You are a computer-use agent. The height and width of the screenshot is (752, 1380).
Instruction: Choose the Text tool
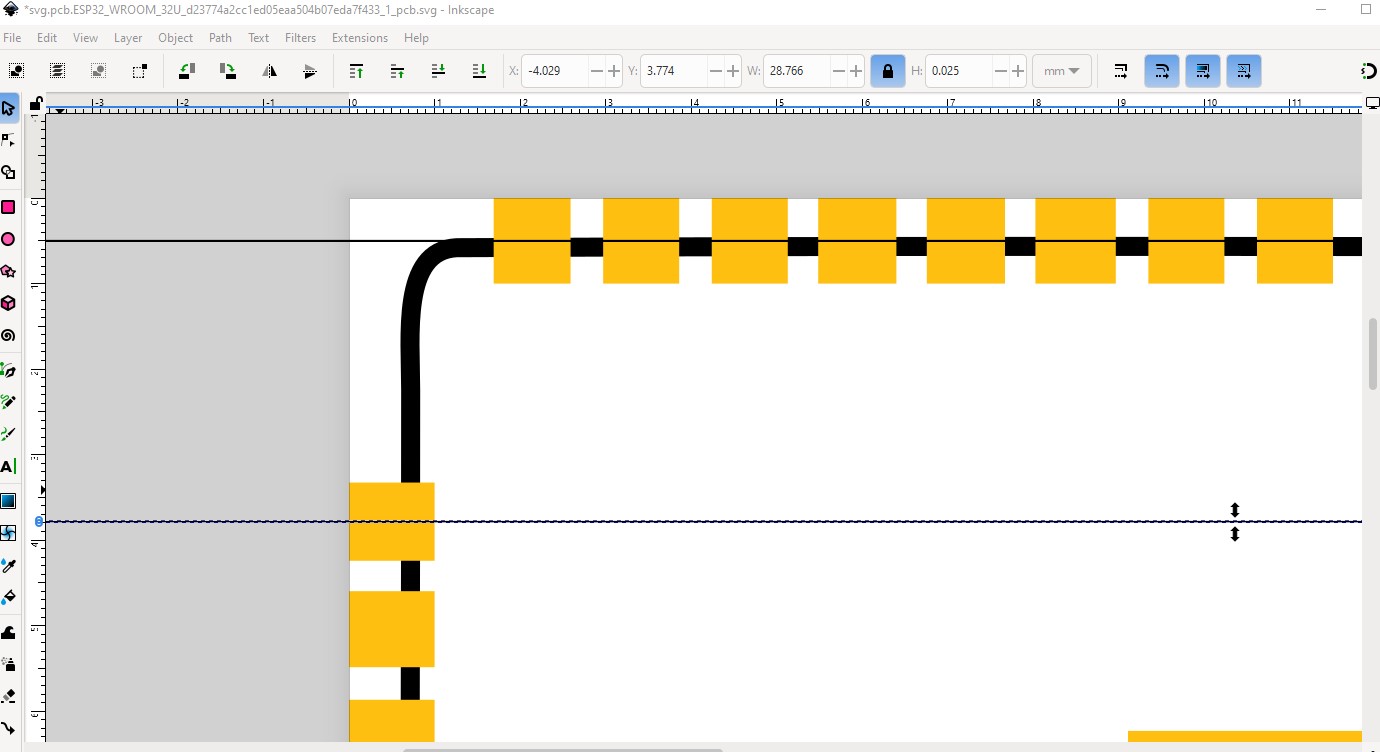(8, 466)
